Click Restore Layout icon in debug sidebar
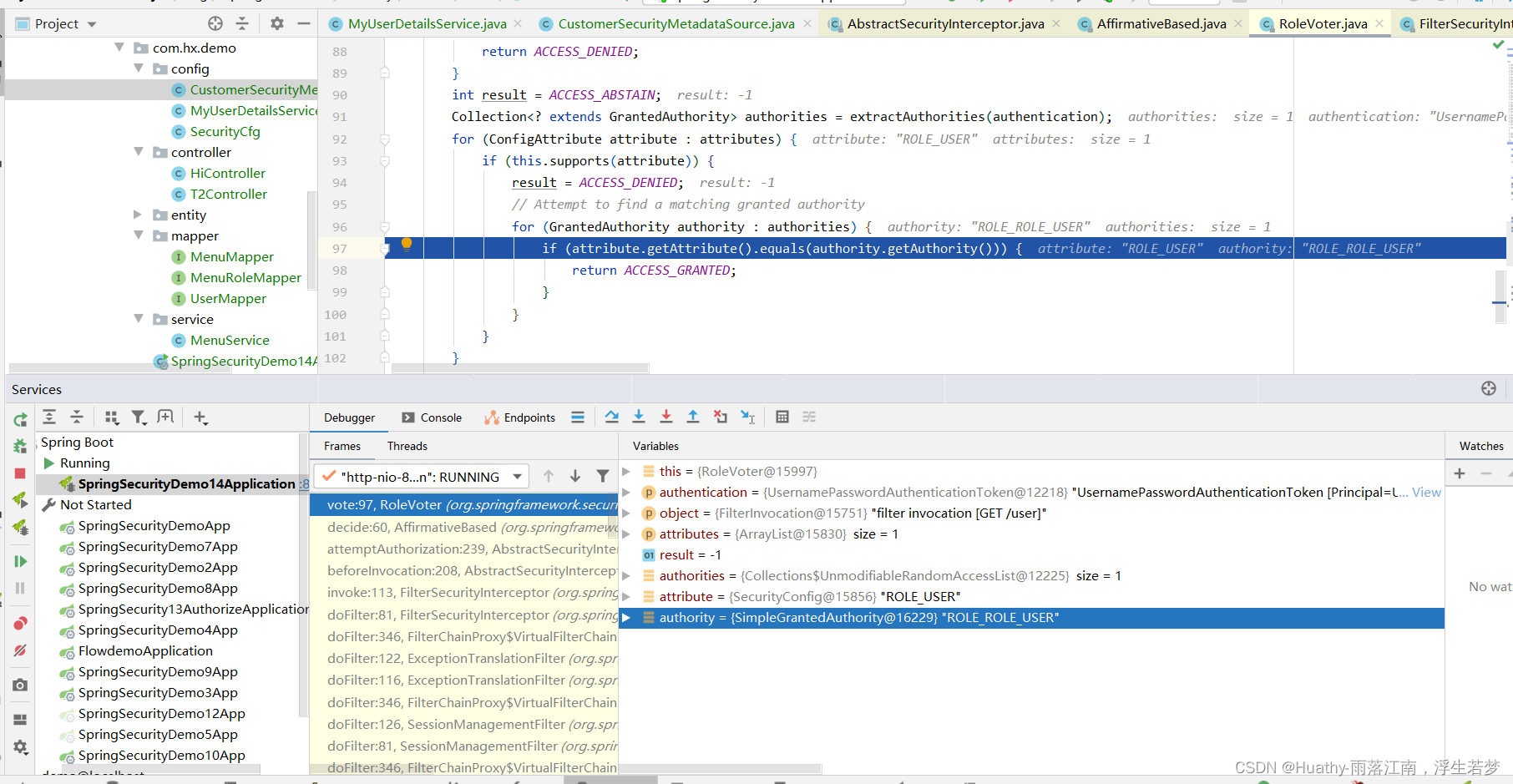Viewport: 1513px width, 784px height. point(20,720)
